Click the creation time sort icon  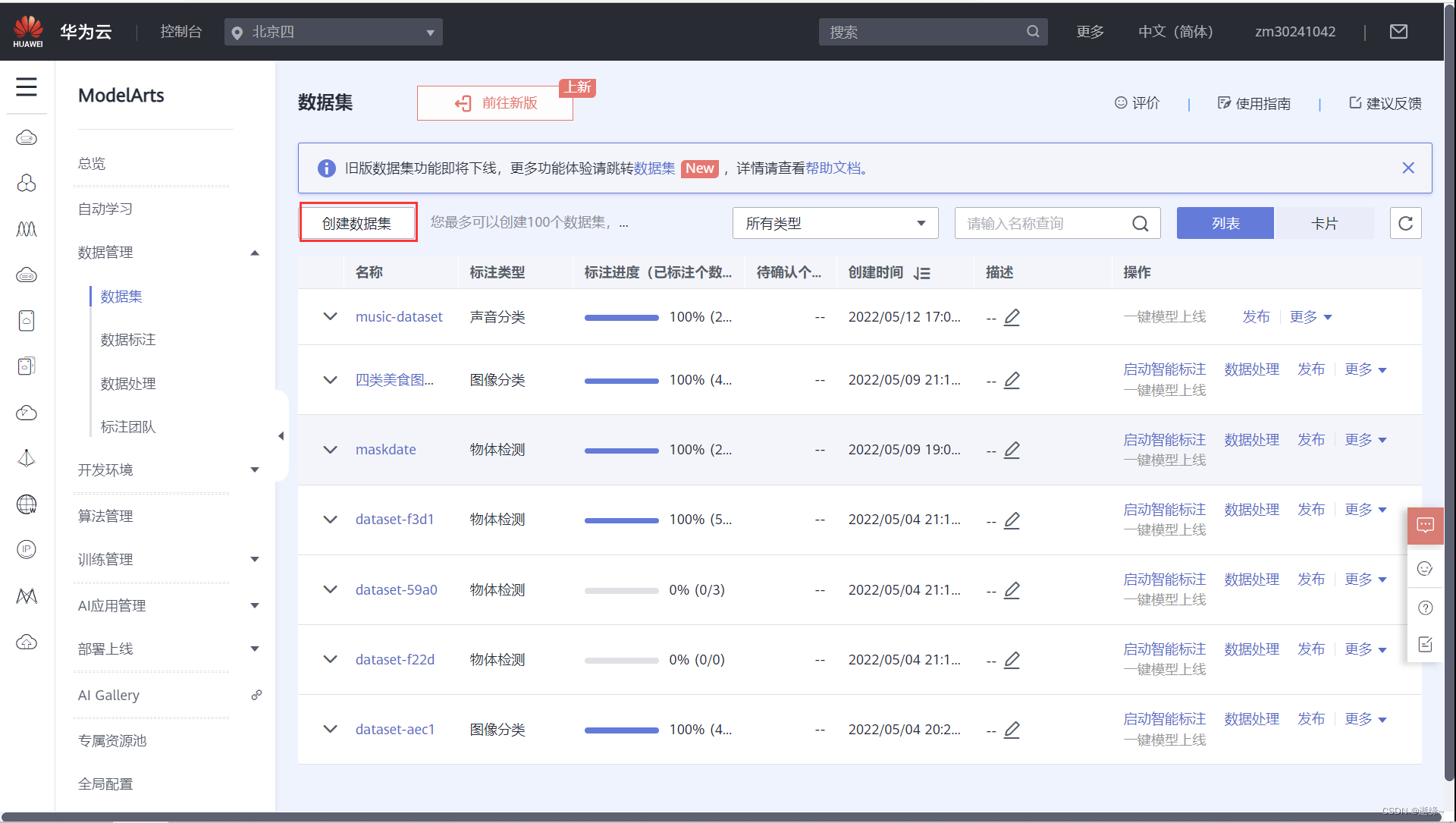pos(922,273)
